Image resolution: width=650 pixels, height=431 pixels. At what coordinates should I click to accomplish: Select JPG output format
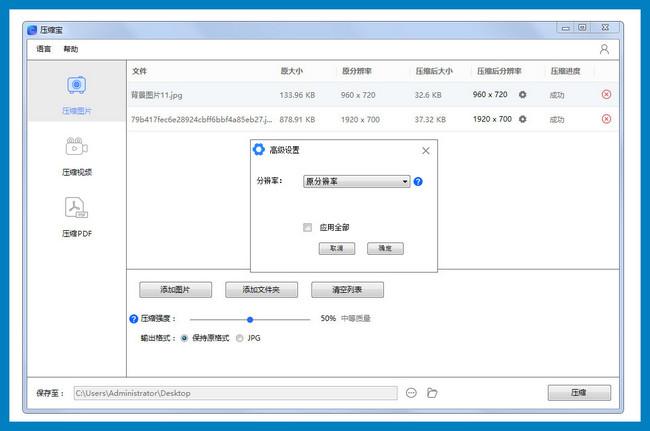point(239,338)
